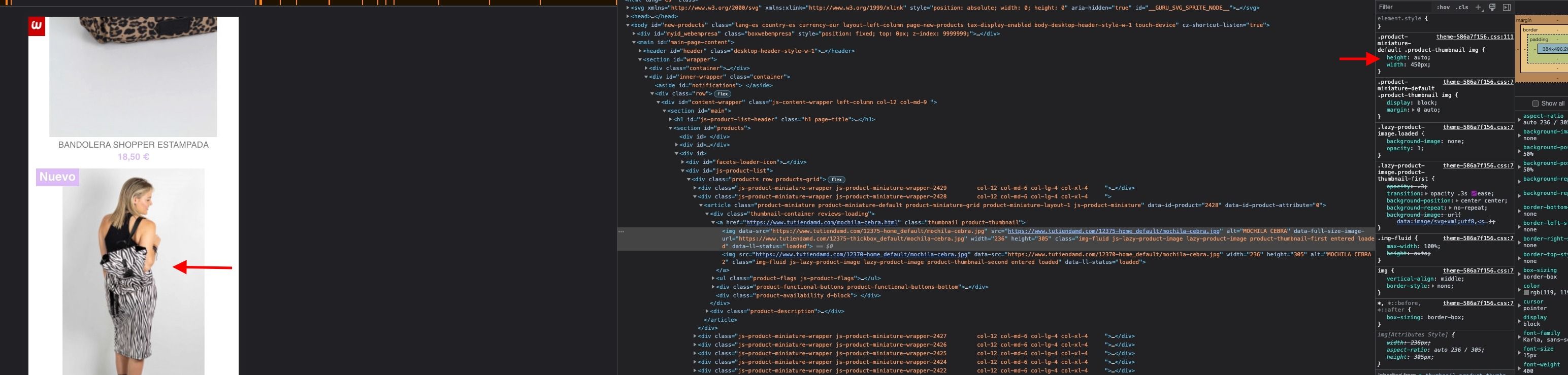The width and height of the screenshot is (1568, 375).
Task: Click the box model padding region label
Action: 1539,40
